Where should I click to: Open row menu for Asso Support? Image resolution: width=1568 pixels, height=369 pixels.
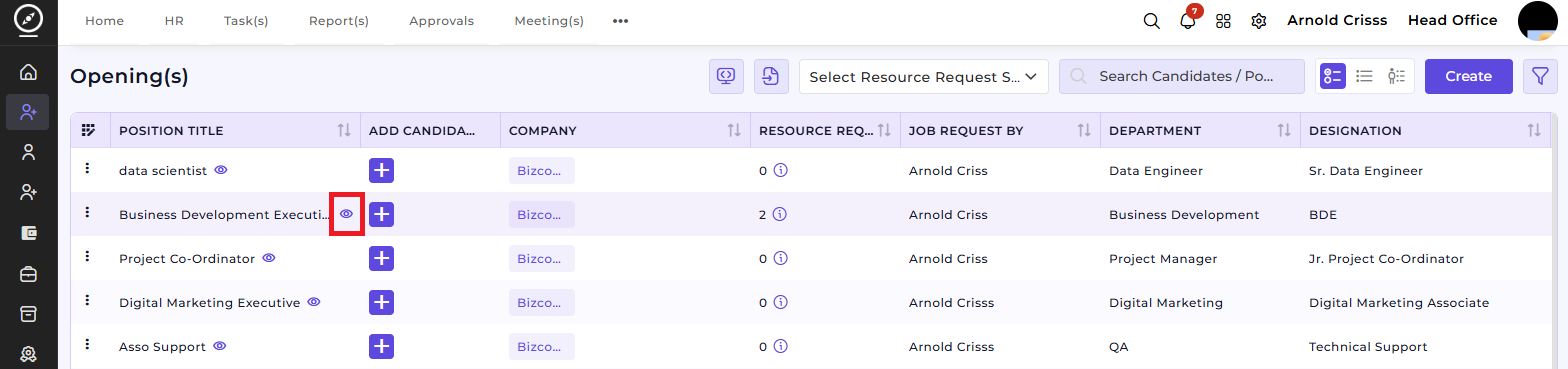pyautogui.click(x=88, y=345)
